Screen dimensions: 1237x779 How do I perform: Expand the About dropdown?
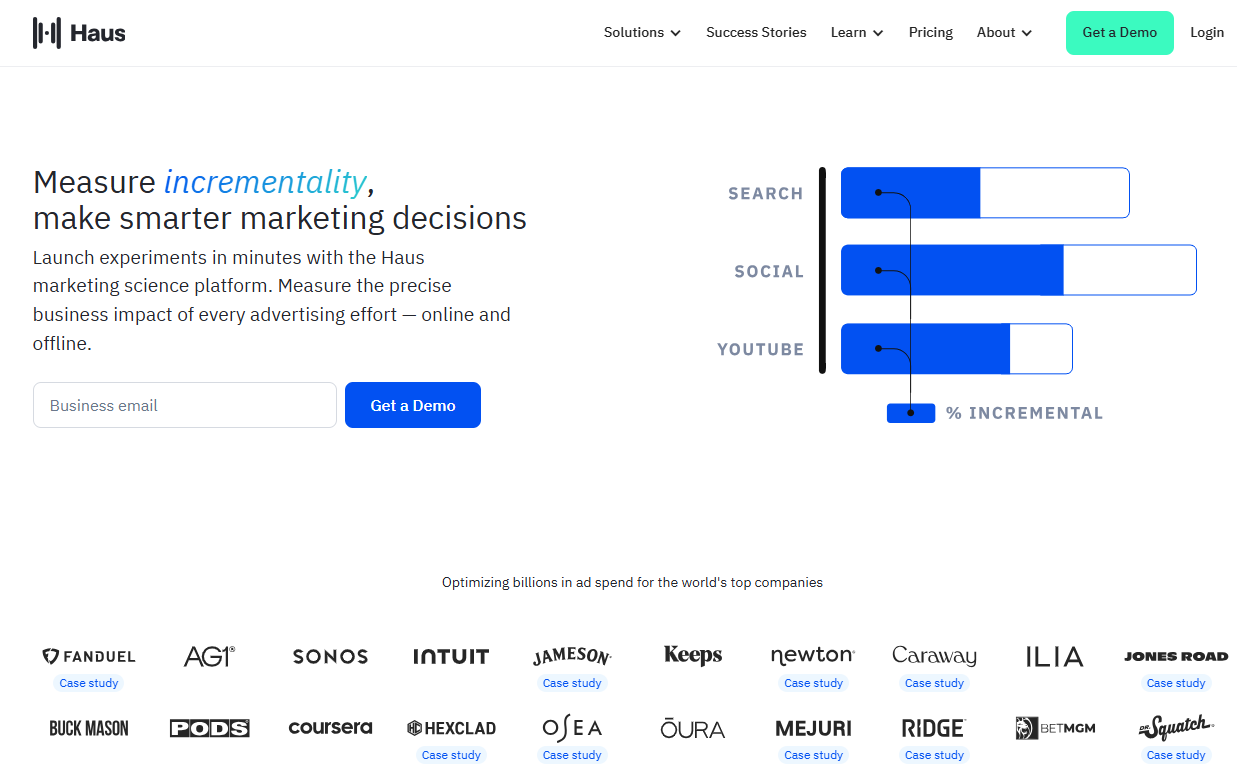tap(1004, 33)
